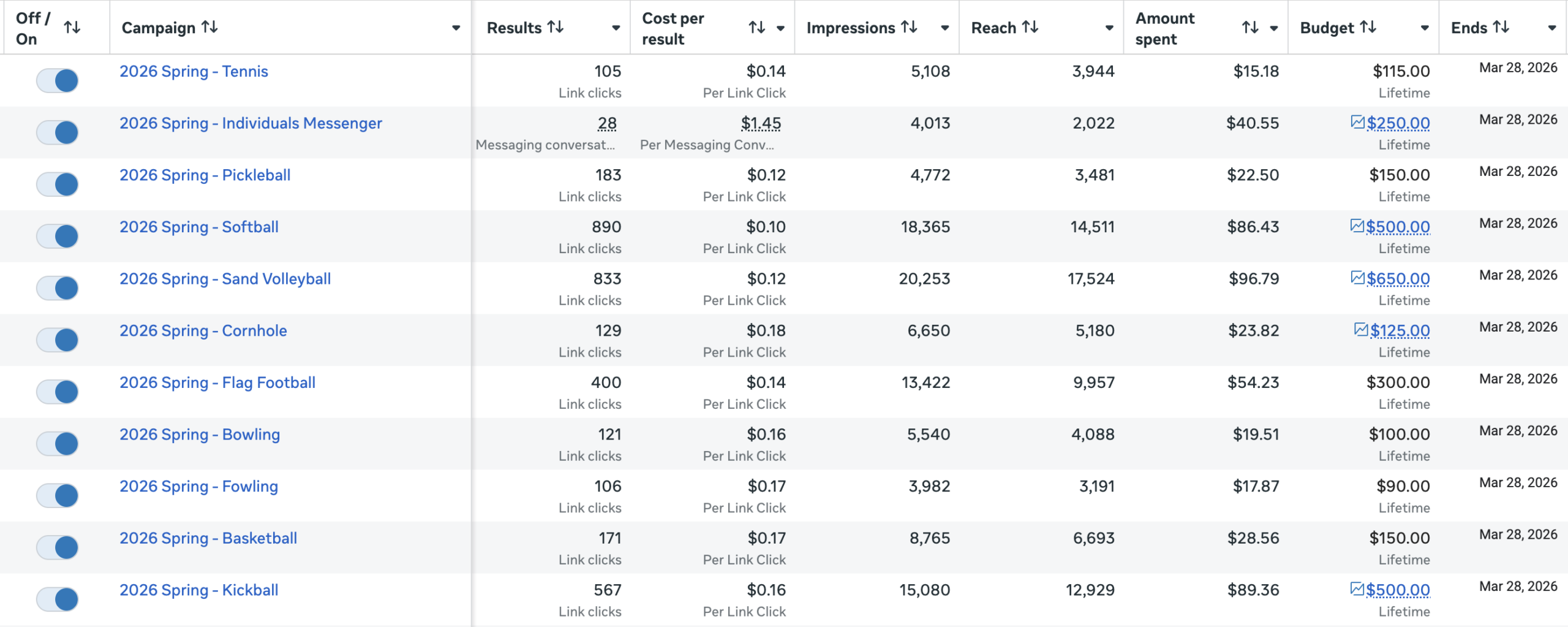This screenshot has height=627, width=1568.
Task: Open the Campaign column dropdown arrow
Action: coord(456,28)
